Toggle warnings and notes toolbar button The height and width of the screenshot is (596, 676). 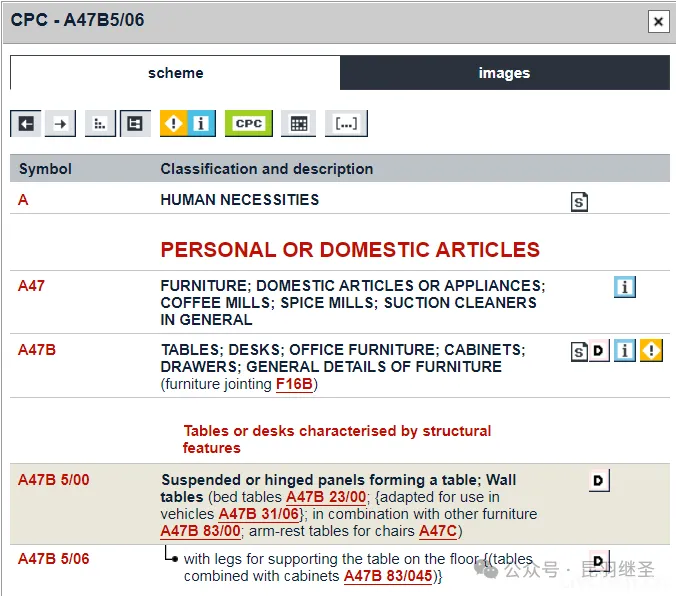tap(187, 123)
